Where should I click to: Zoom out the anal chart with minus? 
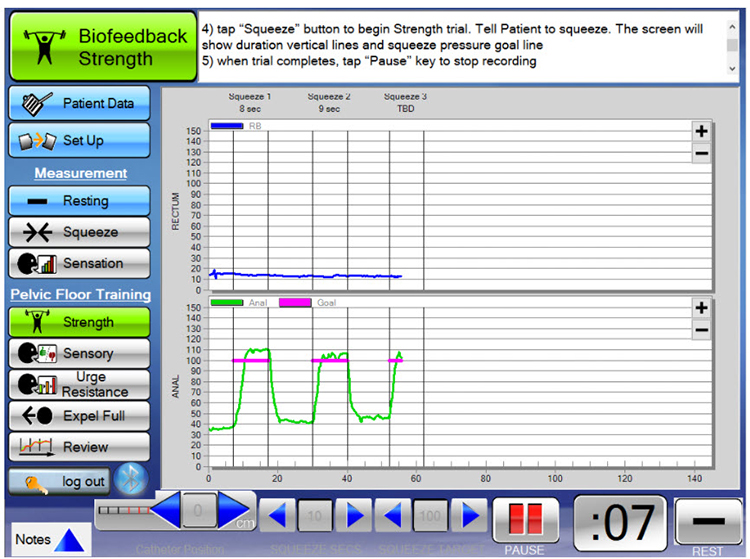click(701, 330)
